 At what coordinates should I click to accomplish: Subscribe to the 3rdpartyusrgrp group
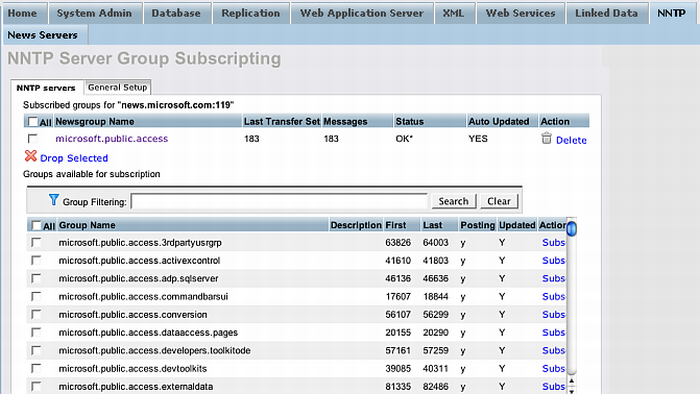tap(553, 242)
